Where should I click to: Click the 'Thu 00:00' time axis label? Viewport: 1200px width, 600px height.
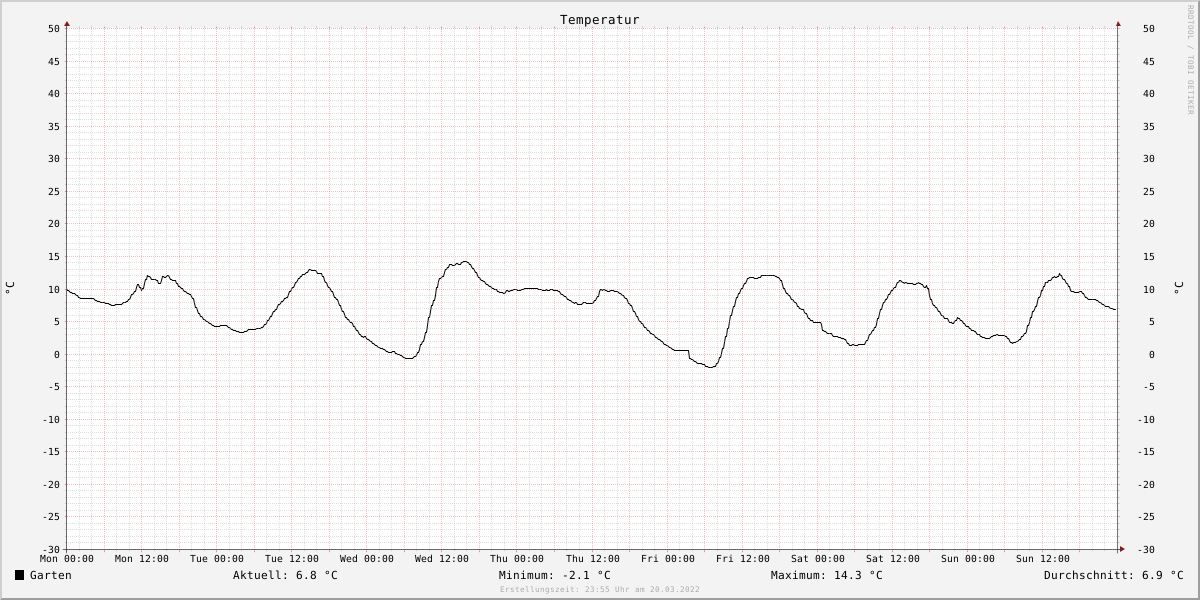(x=517, y=559)
